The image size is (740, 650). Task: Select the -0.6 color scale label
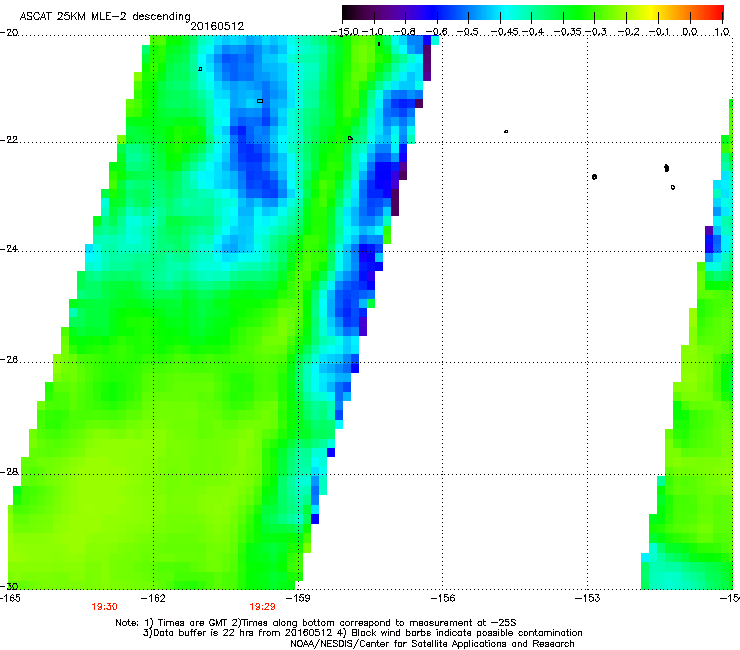[436, 32]
